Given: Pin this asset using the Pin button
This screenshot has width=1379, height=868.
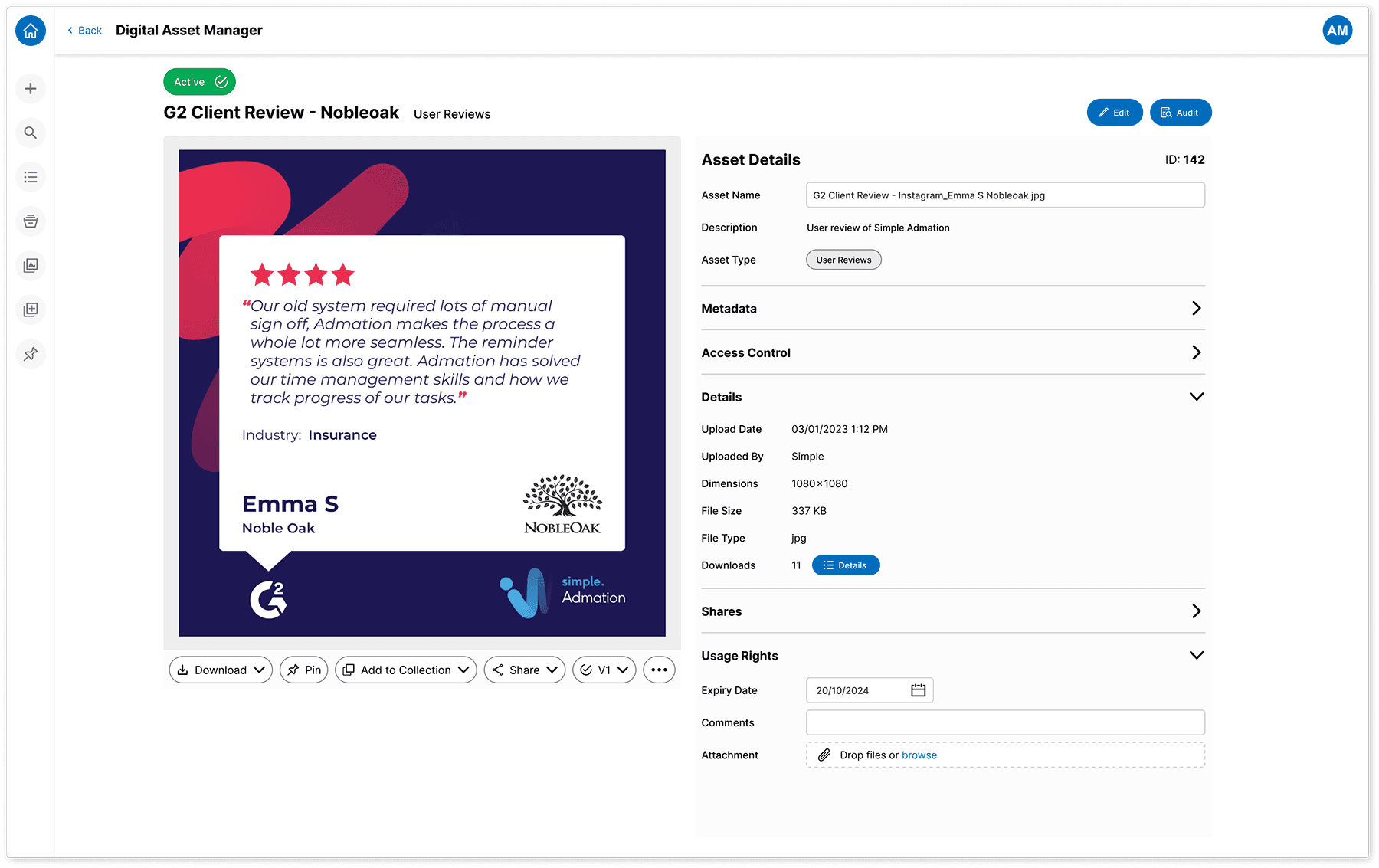Looking at the screenshot, I should (x=303, y=670).
